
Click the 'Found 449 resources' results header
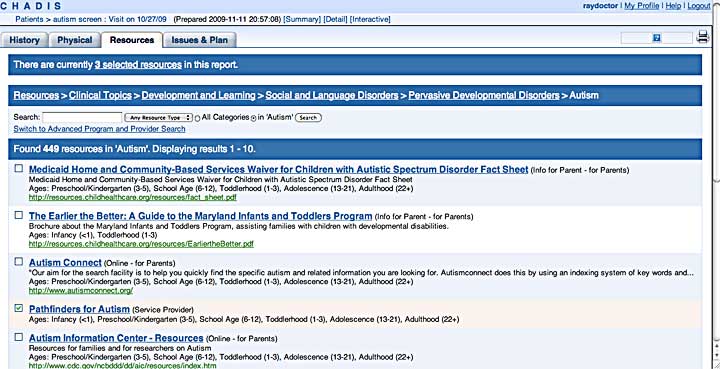[x=355, y=149]
